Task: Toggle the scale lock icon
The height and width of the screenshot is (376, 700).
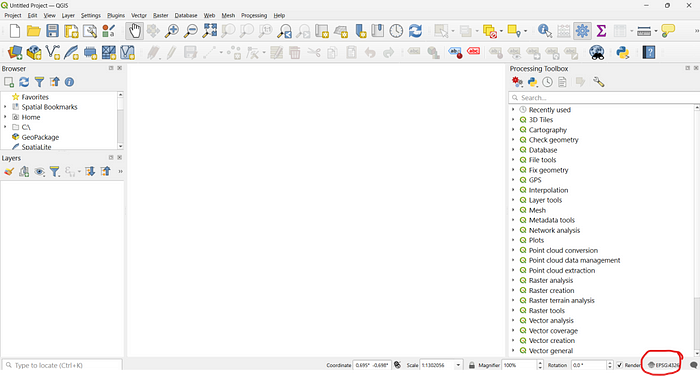Action: (471, 365)
